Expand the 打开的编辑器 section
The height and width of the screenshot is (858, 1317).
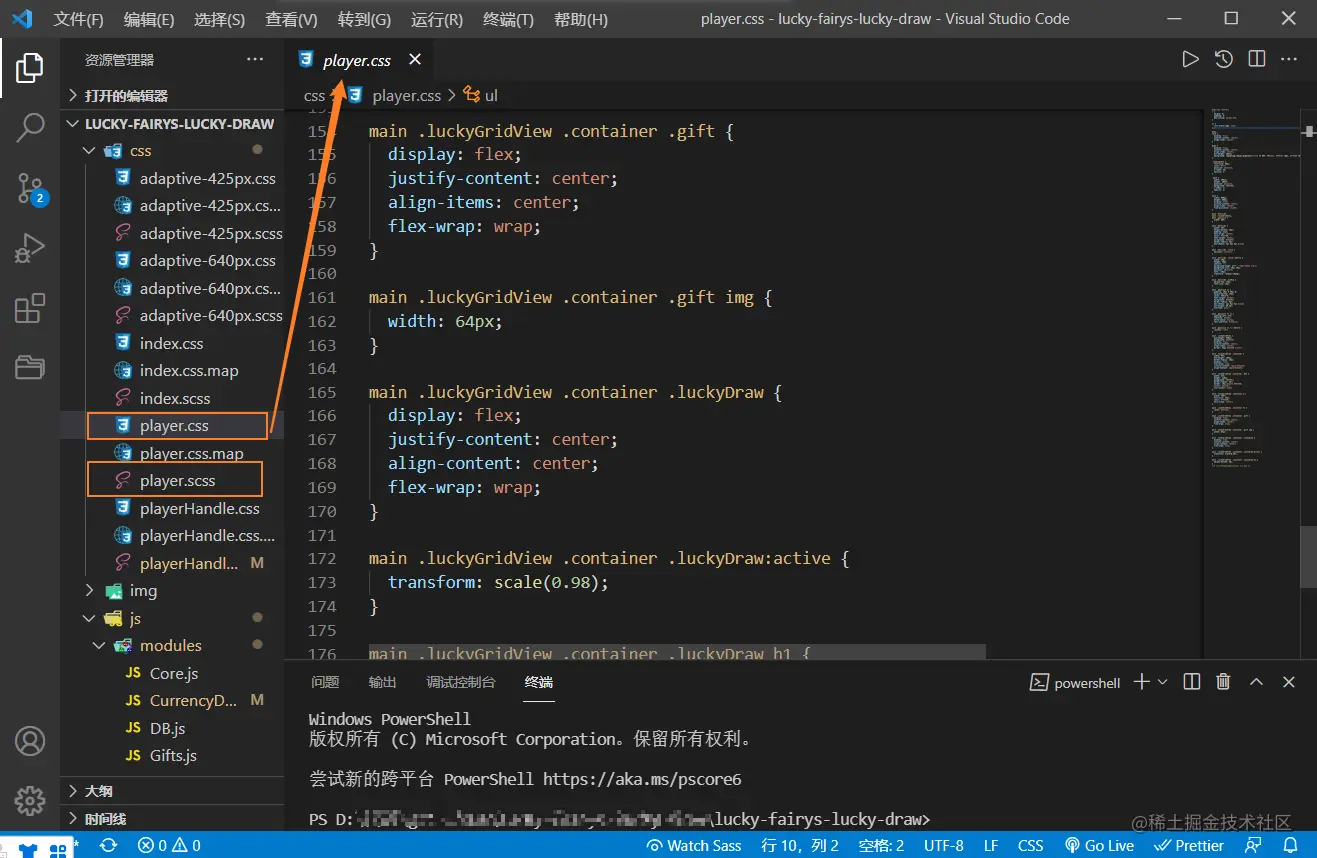click(172, 96)
